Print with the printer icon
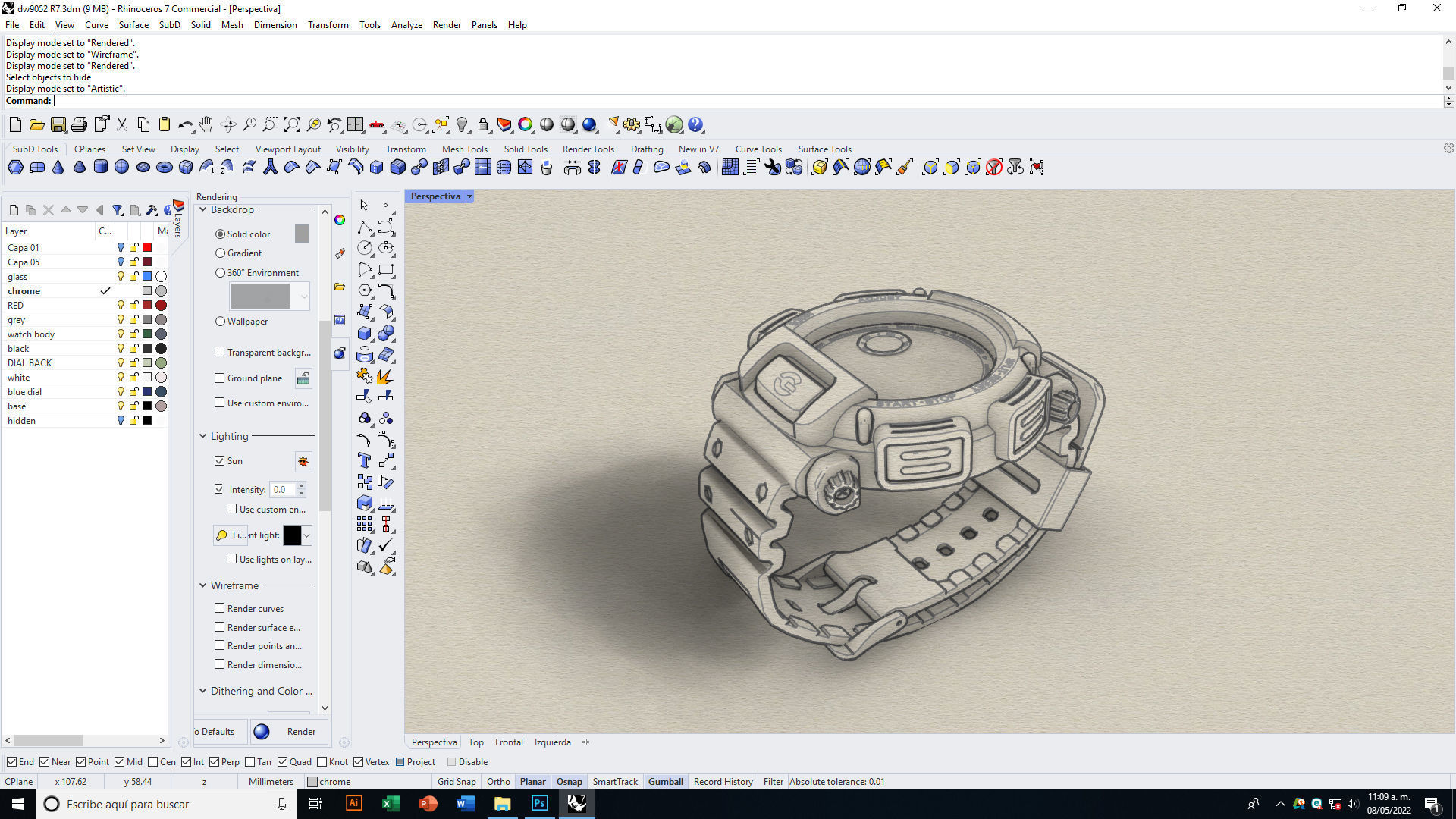The width and height of the screenshot is (1456, 819). (79, 124)
